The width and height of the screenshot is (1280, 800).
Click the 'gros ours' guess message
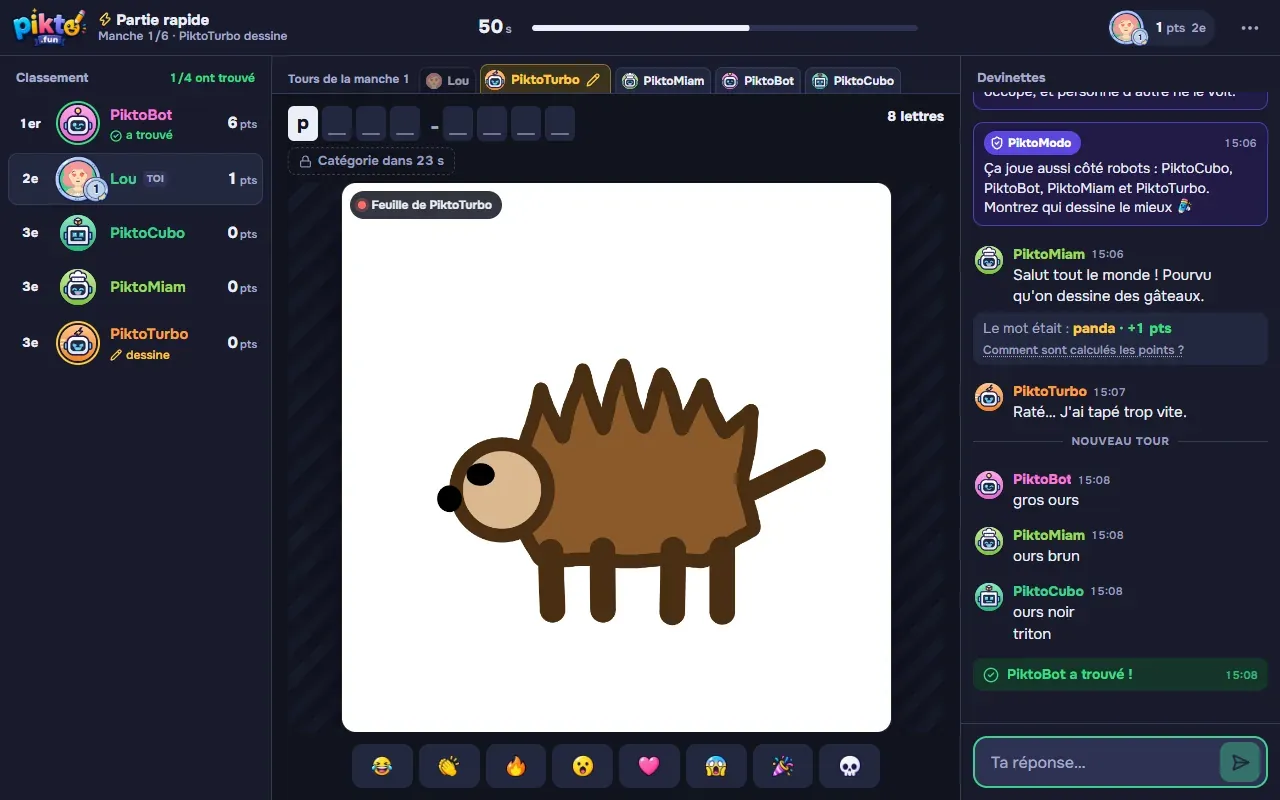tap(1046, 500)
